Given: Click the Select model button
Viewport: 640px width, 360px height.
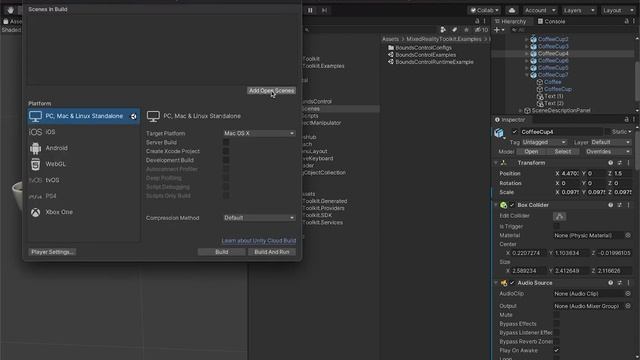Looking at the screenshot, I should tap(563, 152).
